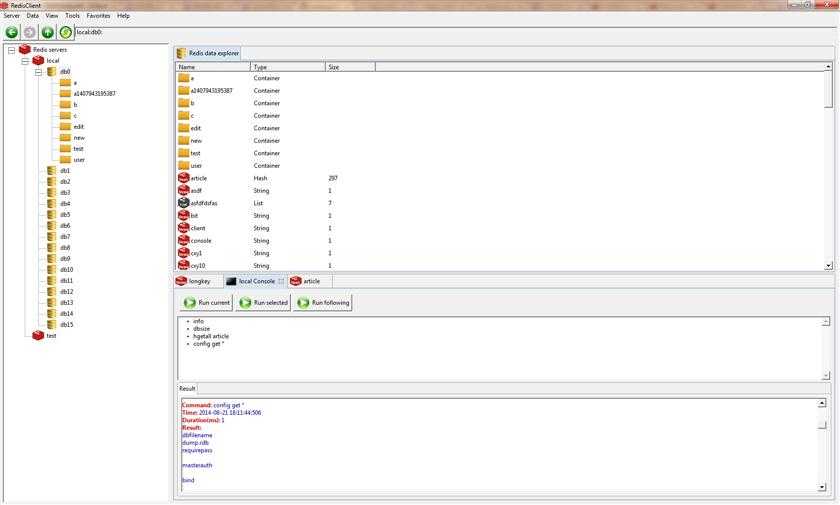
Task: Click the Result pane scrollbar up arrow
Action: point(822,403)
